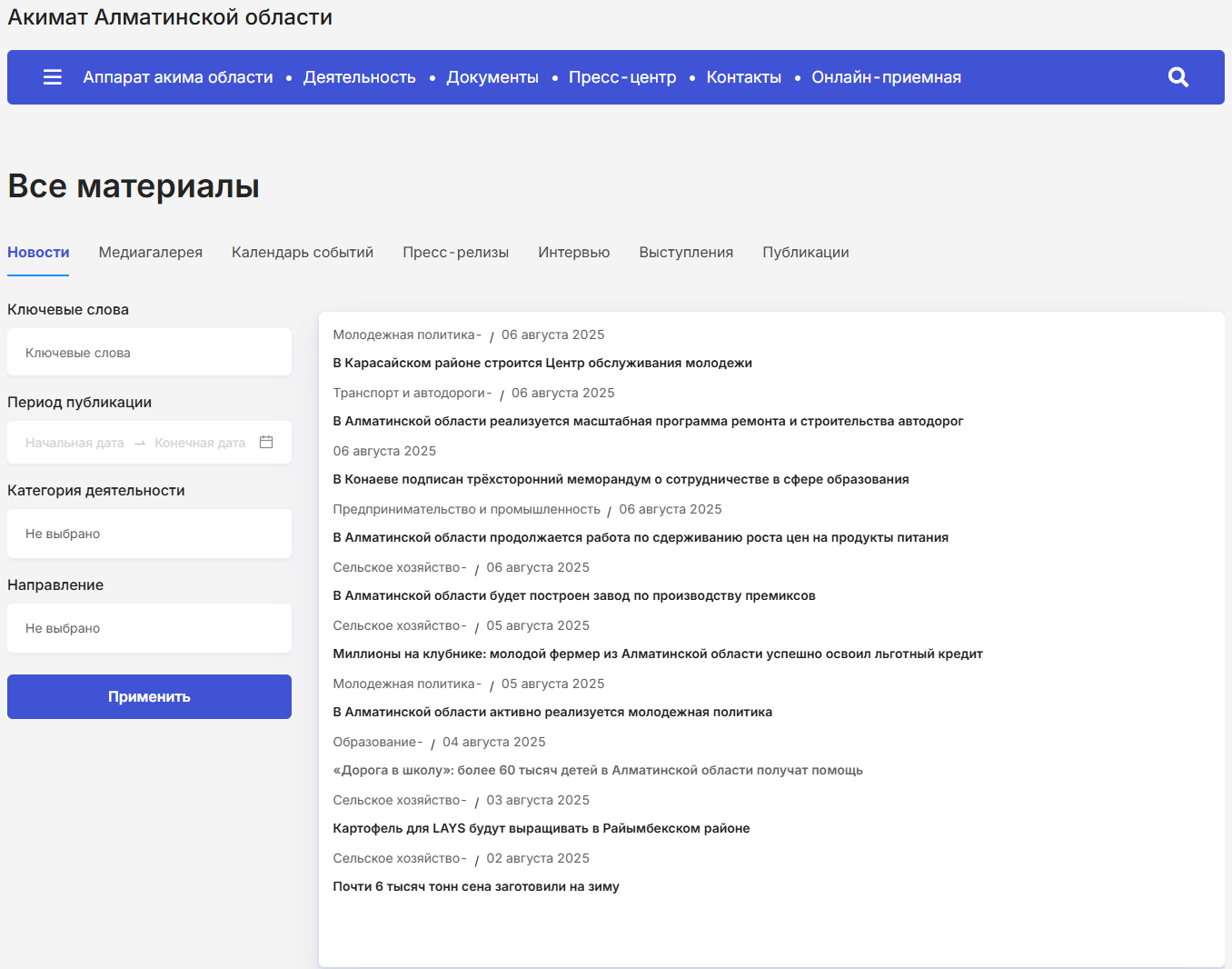Expand the Направление dropdown
Image resolution: width=1232 pixels, height=969 pixels.
coord(149,628)
